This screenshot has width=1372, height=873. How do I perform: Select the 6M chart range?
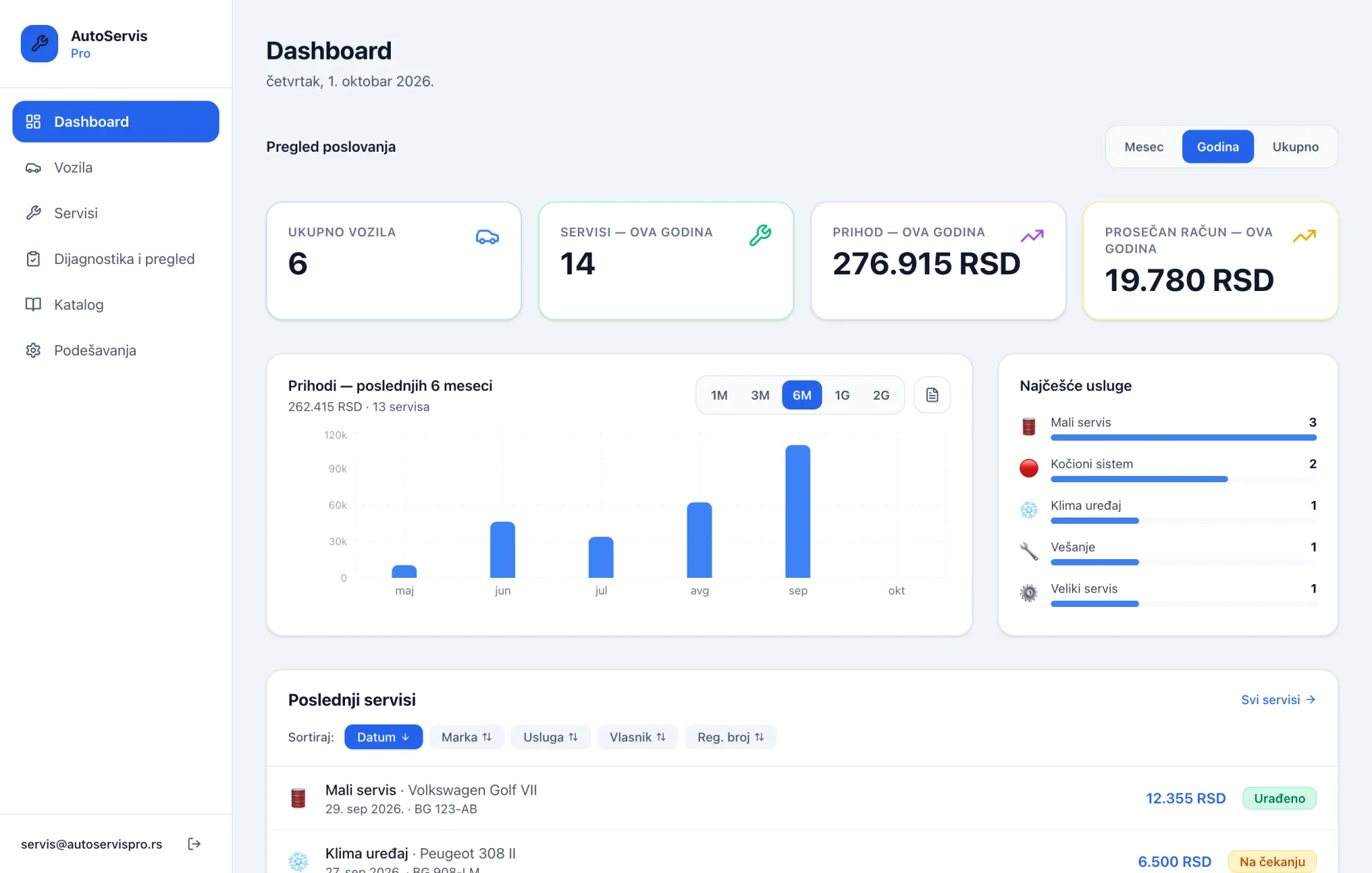802,395
